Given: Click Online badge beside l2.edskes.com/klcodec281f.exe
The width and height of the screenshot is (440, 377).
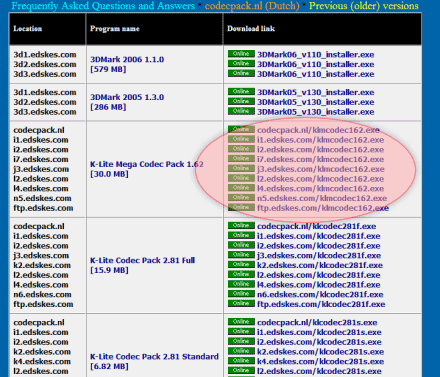Looking at the screenshot, I should click(x=241, y=274).
